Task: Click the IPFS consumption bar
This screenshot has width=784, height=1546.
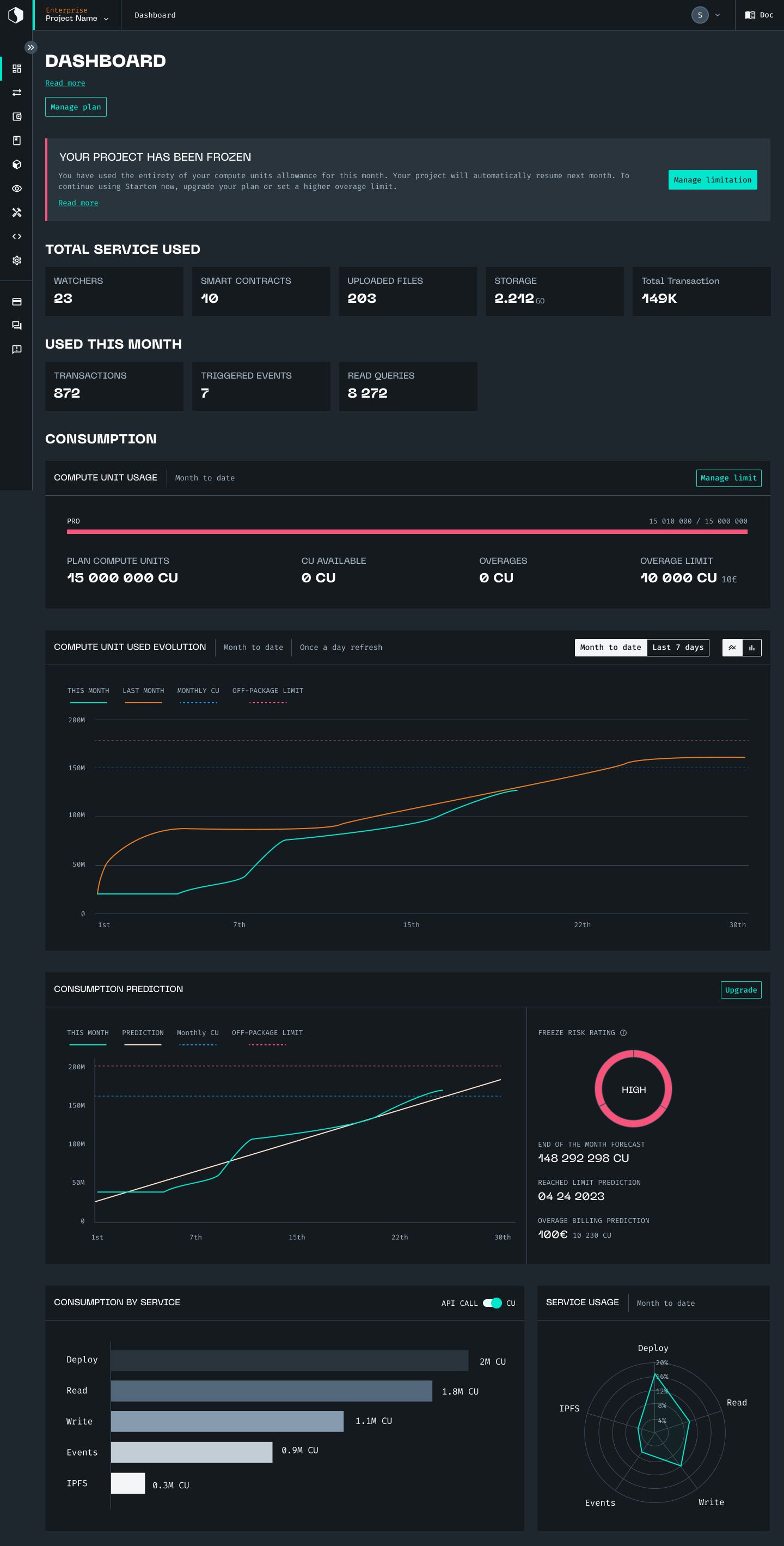Action: coord(128,1483)
